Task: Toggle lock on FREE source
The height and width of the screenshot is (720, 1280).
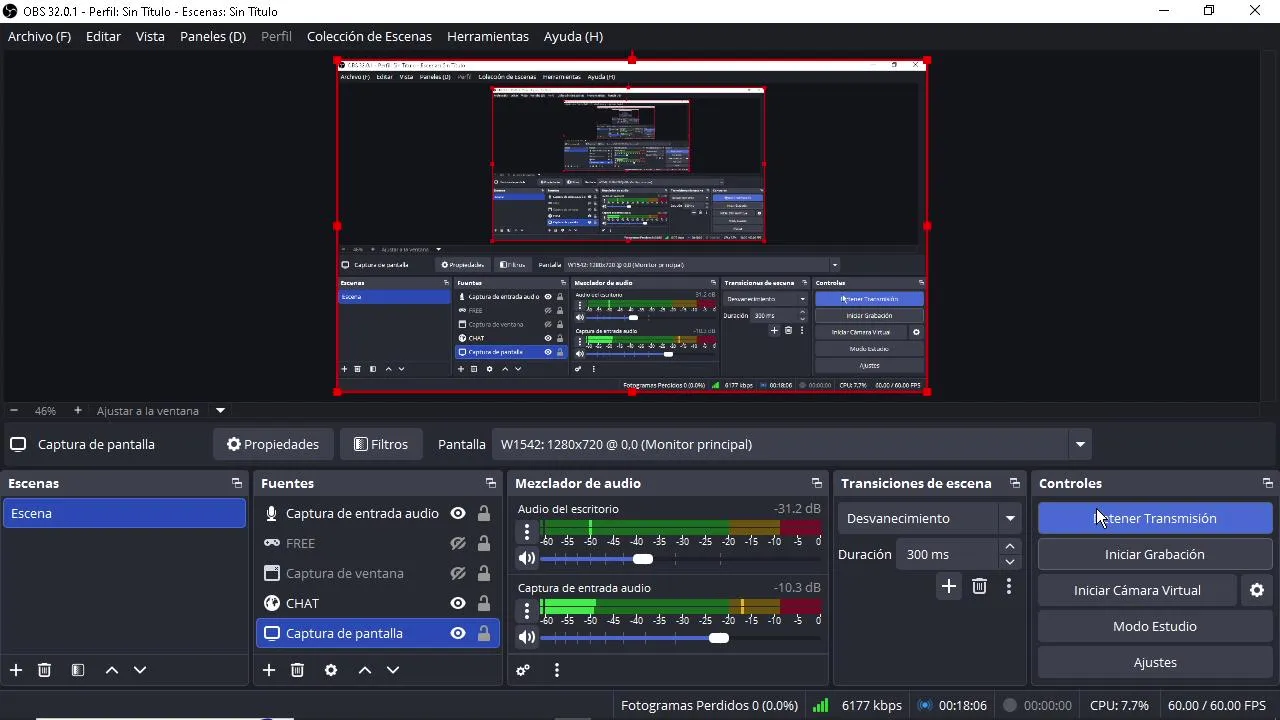Action: coord(484,543)
